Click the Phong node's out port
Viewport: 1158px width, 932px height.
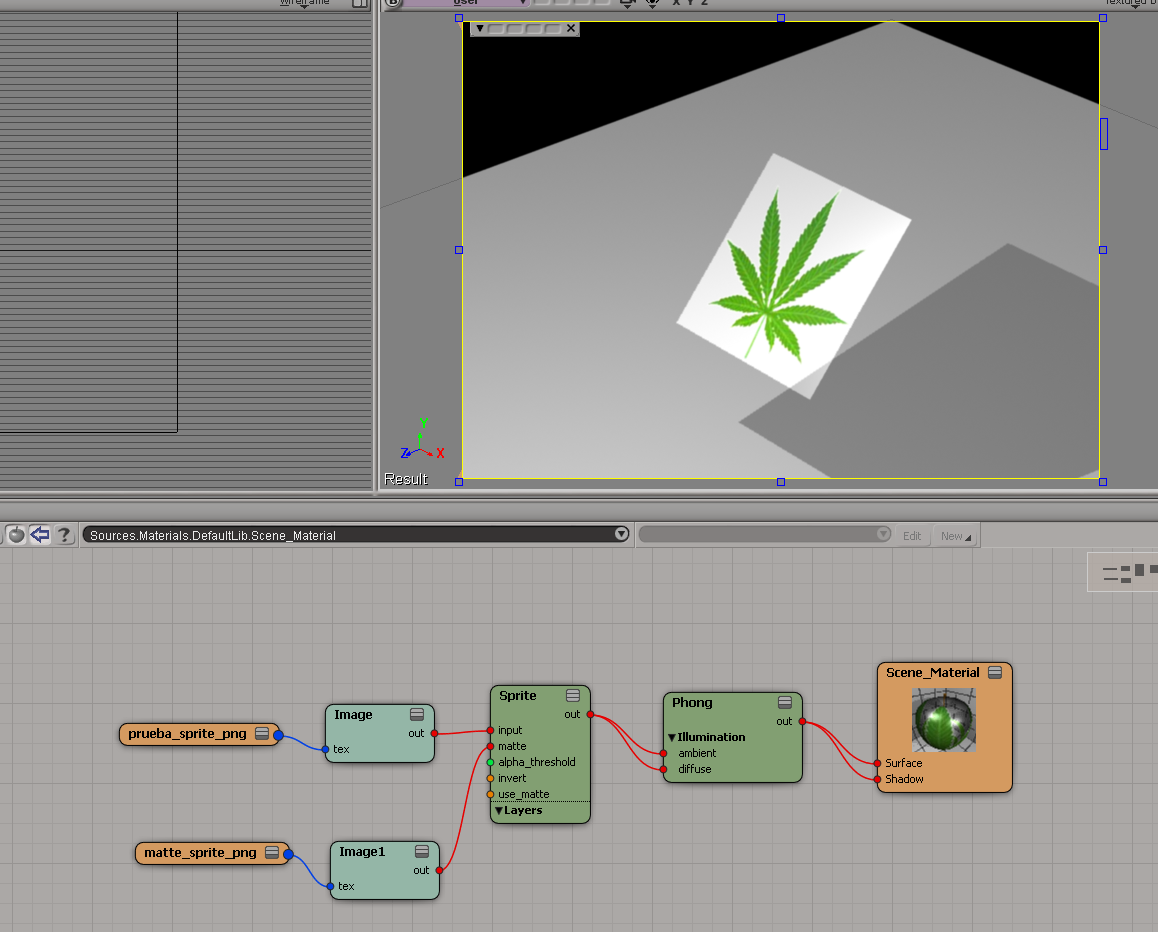(802, 722)
